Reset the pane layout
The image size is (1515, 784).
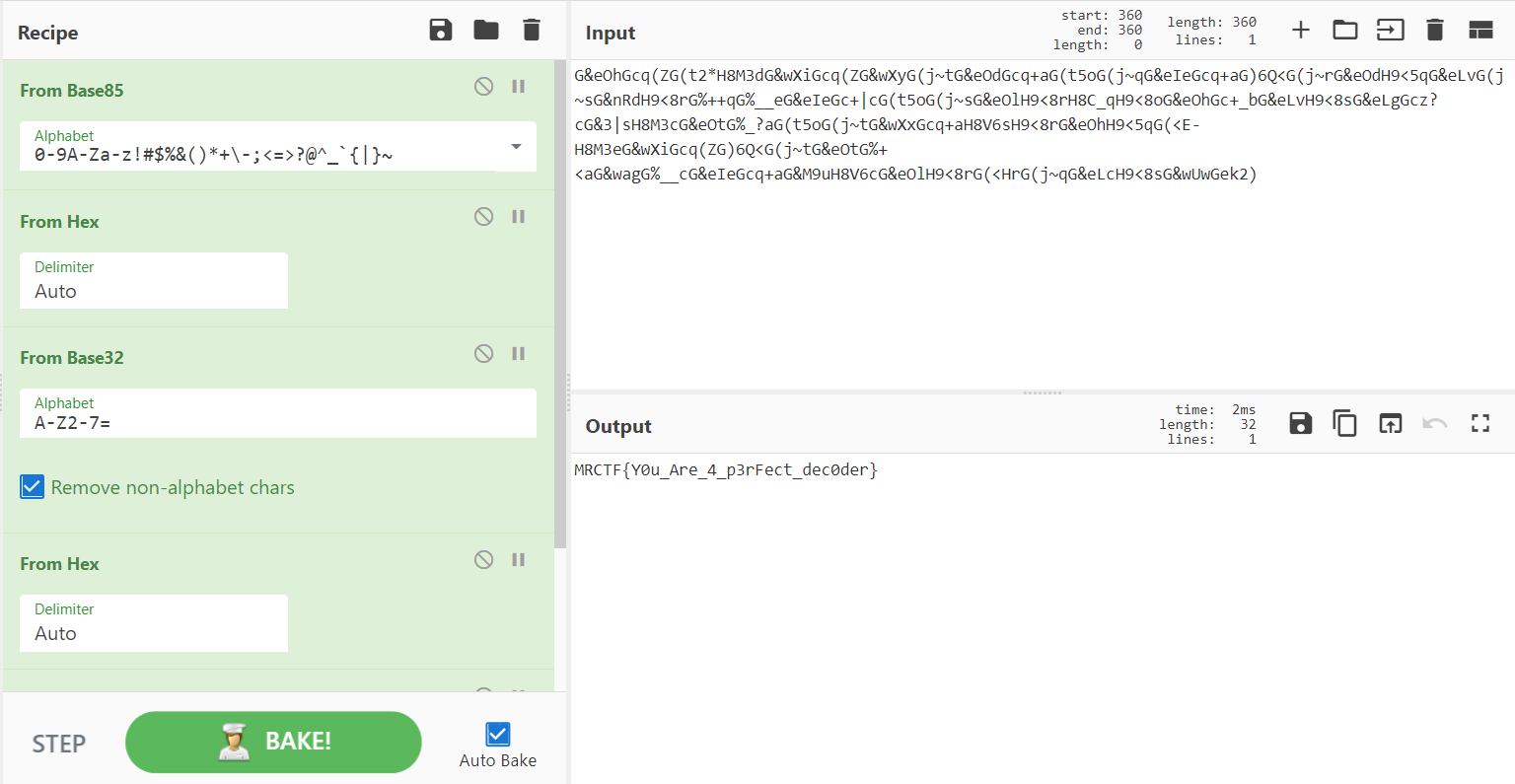click(1480, 31)
